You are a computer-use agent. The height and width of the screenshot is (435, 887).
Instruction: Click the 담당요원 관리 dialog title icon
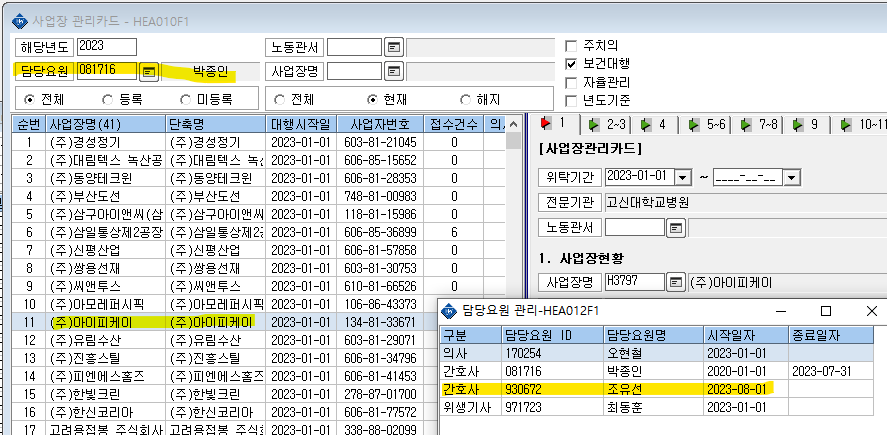(x=449, y=311)
